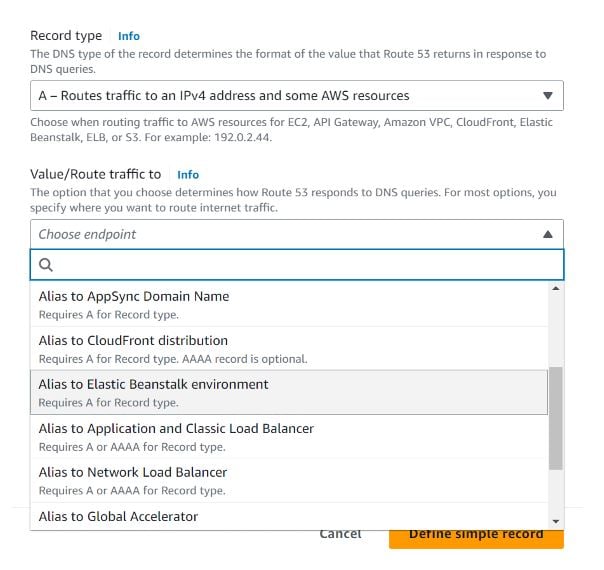This screenshot has width=604, height=570.
Task: Click the Define simple record button
Action: (476, 535)
